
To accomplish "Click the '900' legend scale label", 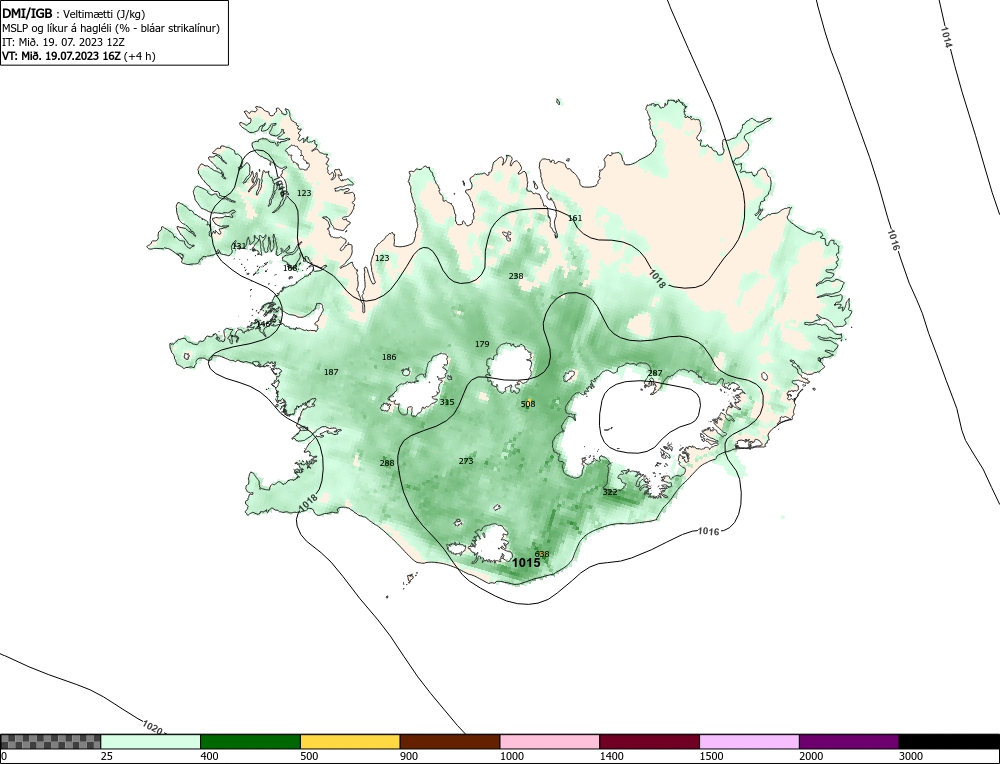I will tap(409, 756).
